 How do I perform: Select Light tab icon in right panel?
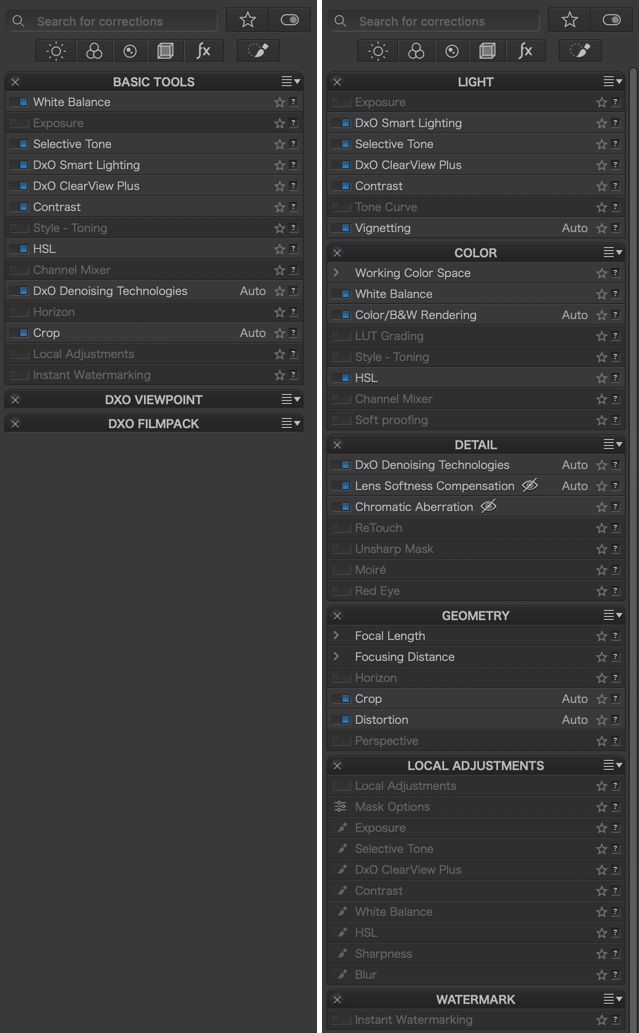pos(378,51)
